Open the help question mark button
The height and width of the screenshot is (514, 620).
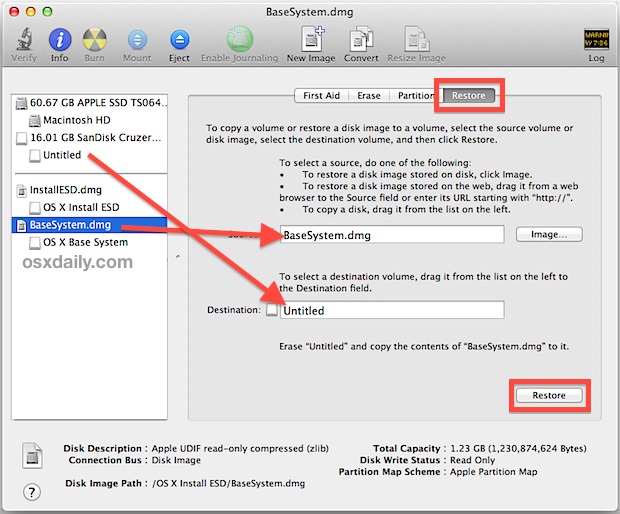tap(32, 492)
